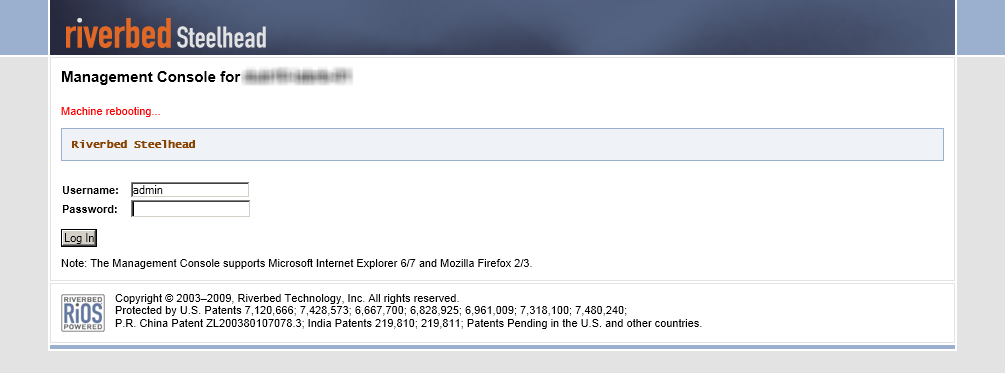Click the blue bar below the footer

(502, 347)
